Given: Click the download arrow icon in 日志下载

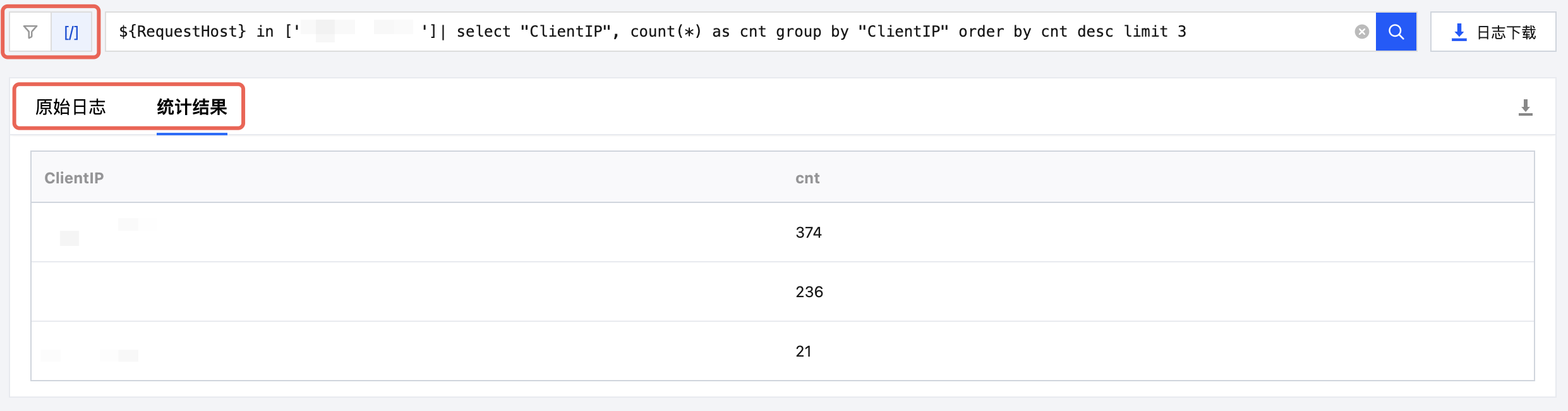Looking at the screenshot, I should 1459,32.
